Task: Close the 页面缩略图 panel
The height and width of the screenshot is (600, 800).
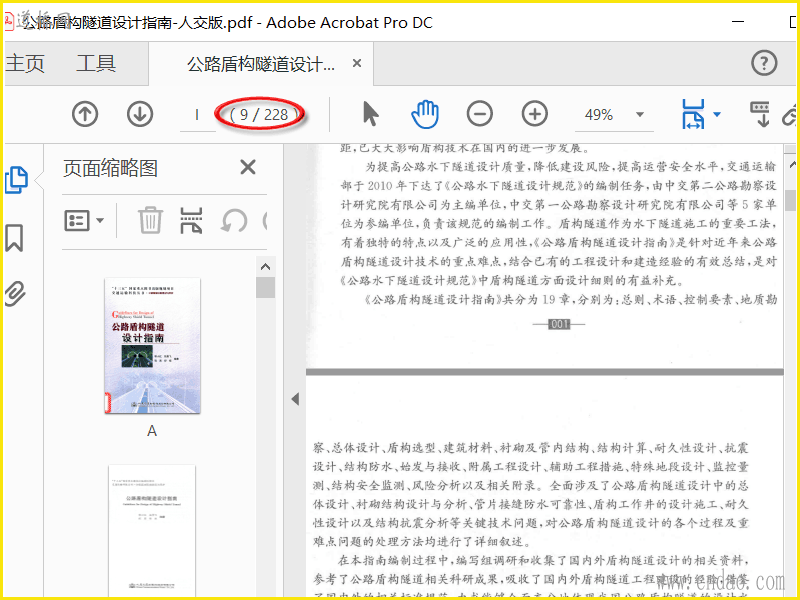Action: pyautogui.click(x=248, y=167)
